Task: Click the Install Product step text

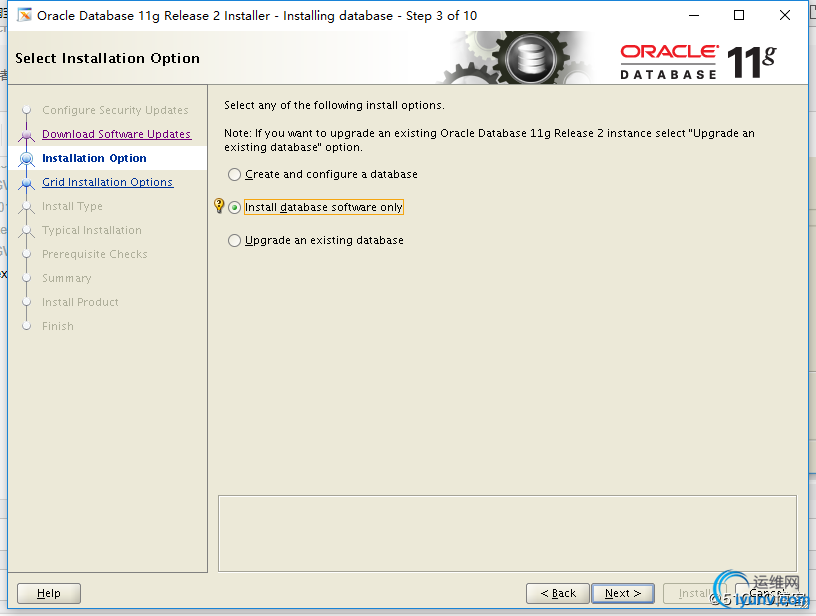Action: tap(80, 302)
